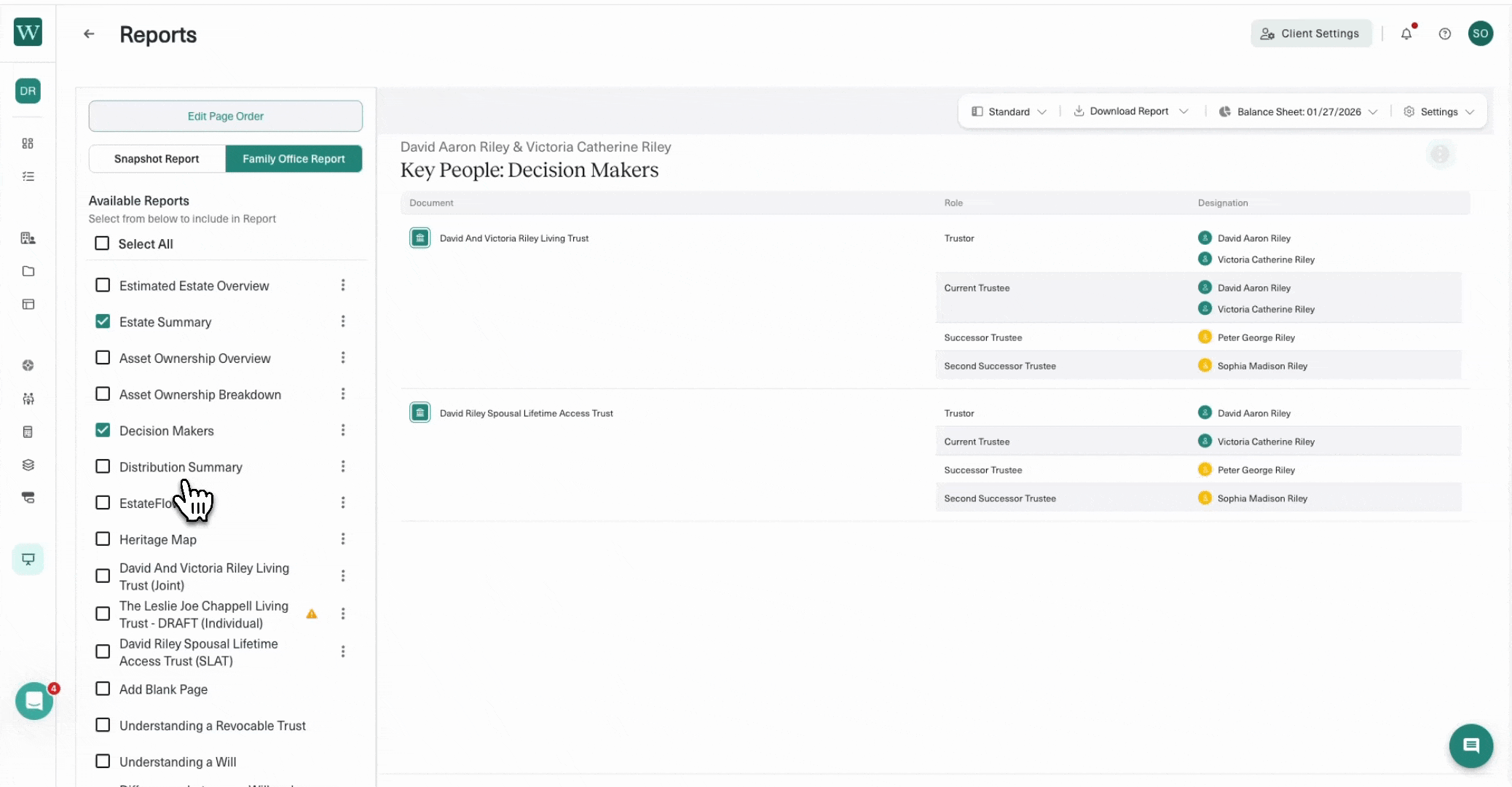Screen dimensions: 1512x787
Task: Click the Edit Page Order button
Action: point(225,116)
